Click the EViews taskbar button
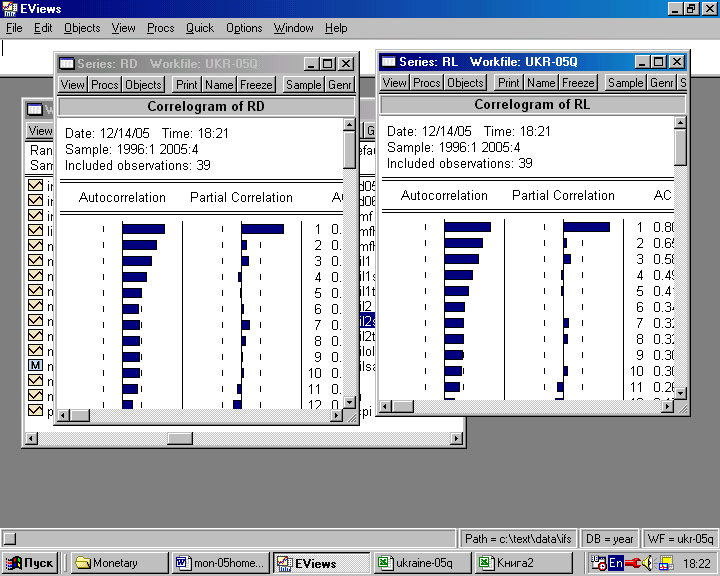The image size is (720, 576). 322,563
